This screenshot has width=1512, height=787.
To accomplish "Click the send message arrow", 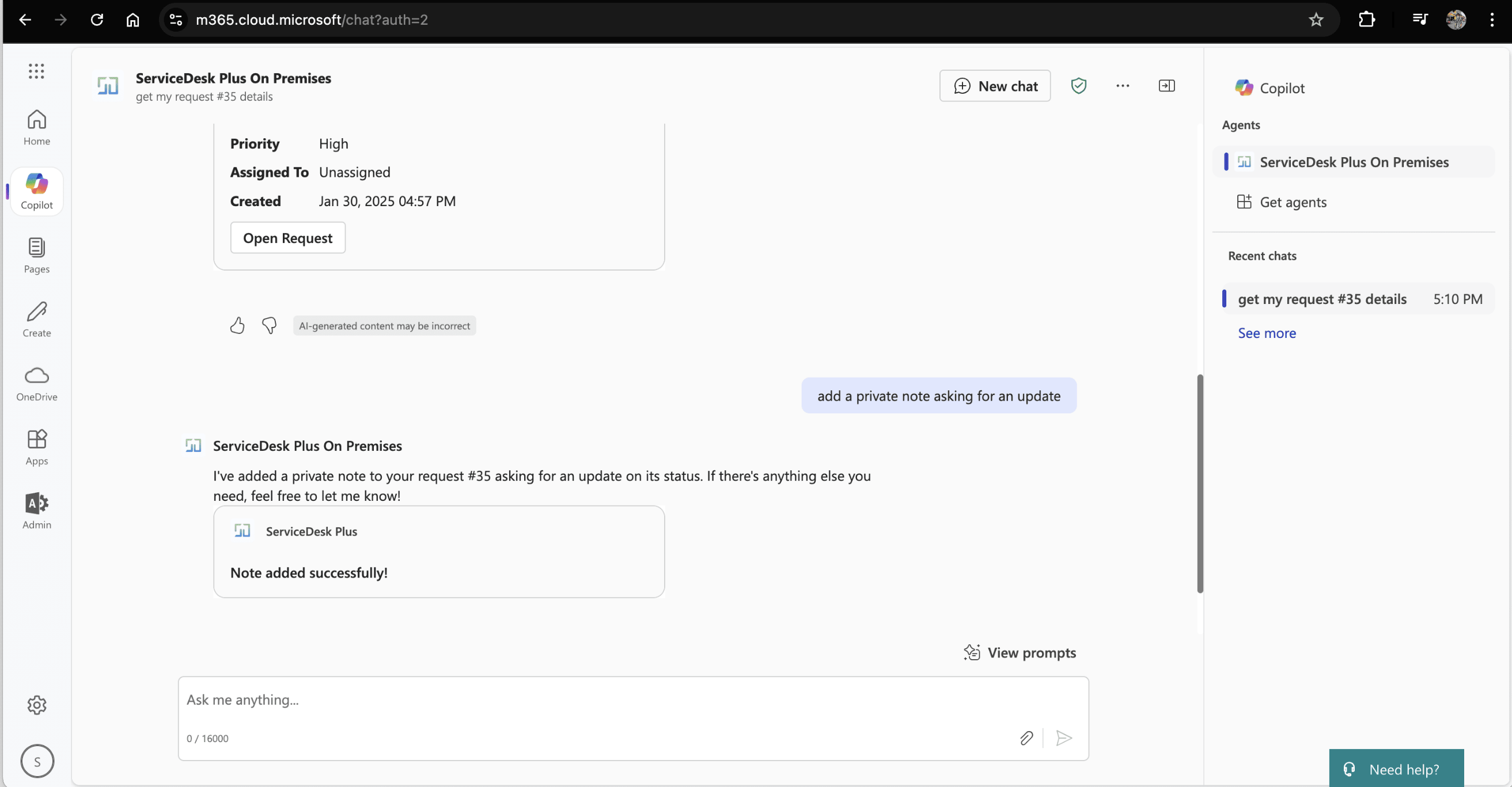I will coord(1063,737).
